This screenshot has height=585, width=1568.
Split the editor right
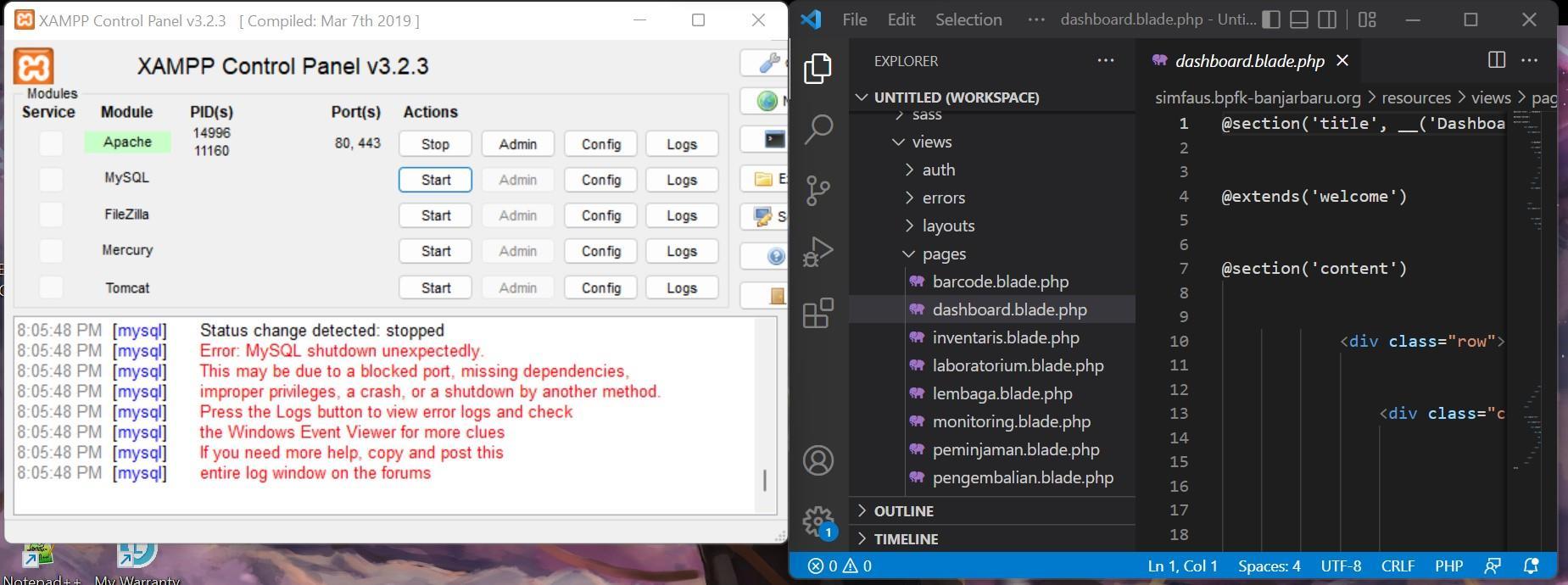(x=1497, y=60)
